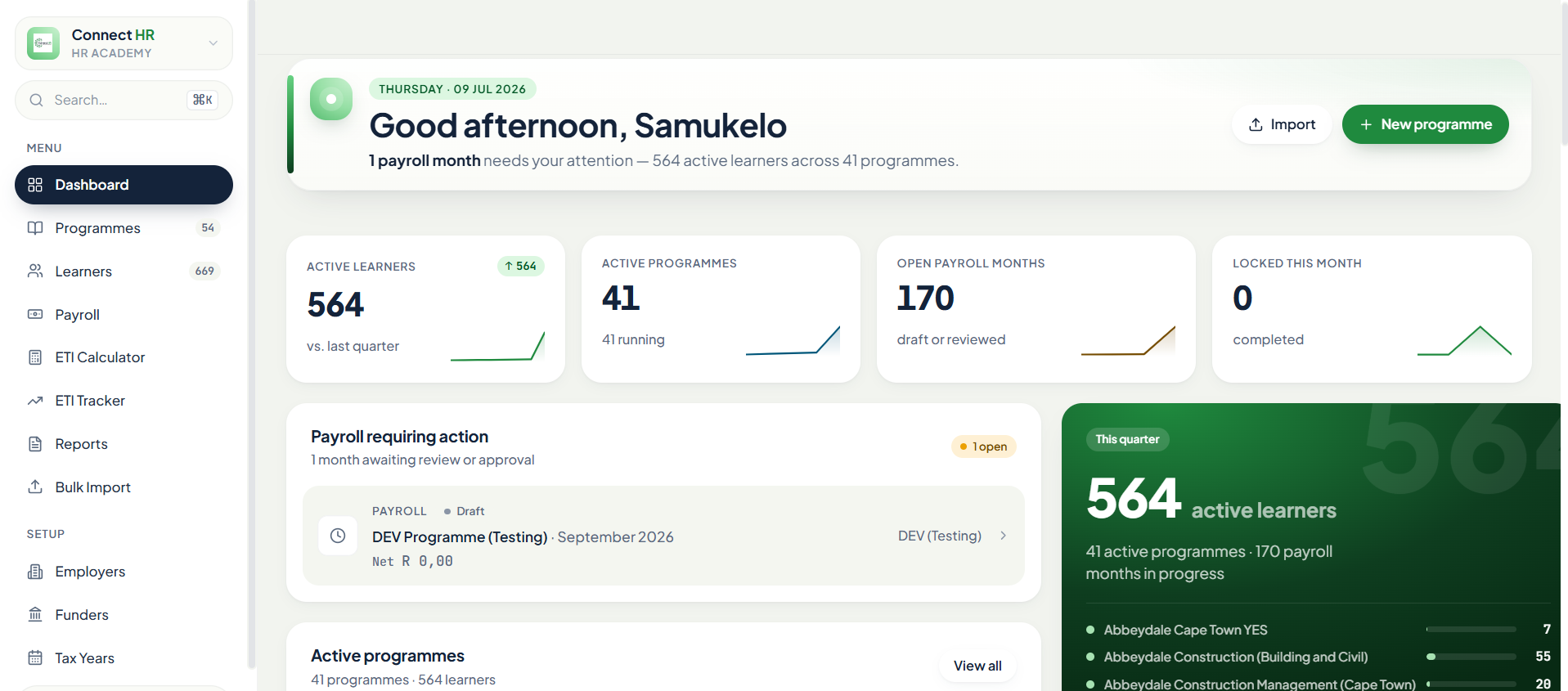The height and width of the screenshot is (691, 1568).
Task: Click progress bar for Abbeydale Construction (Building and Civil)
Action: click(x=1471, y=657)
